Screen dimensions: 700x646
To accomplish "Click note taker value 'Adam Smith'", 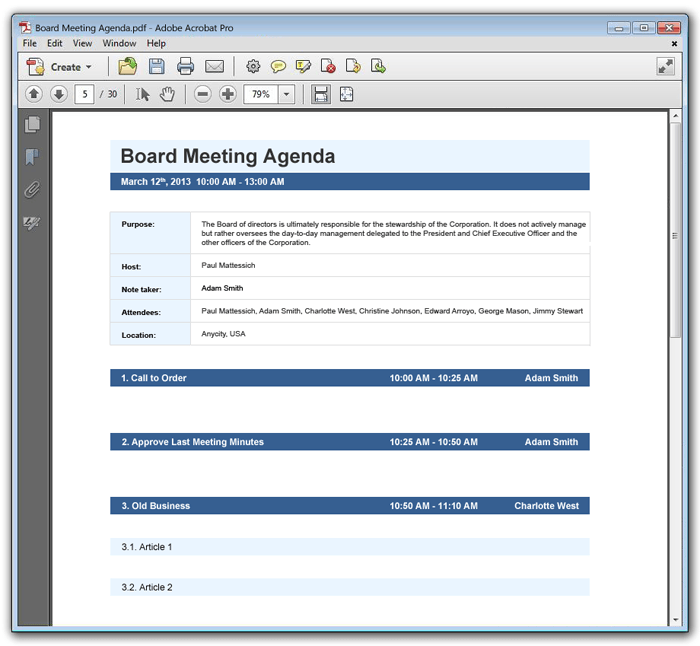I will (x=222, y=288).
